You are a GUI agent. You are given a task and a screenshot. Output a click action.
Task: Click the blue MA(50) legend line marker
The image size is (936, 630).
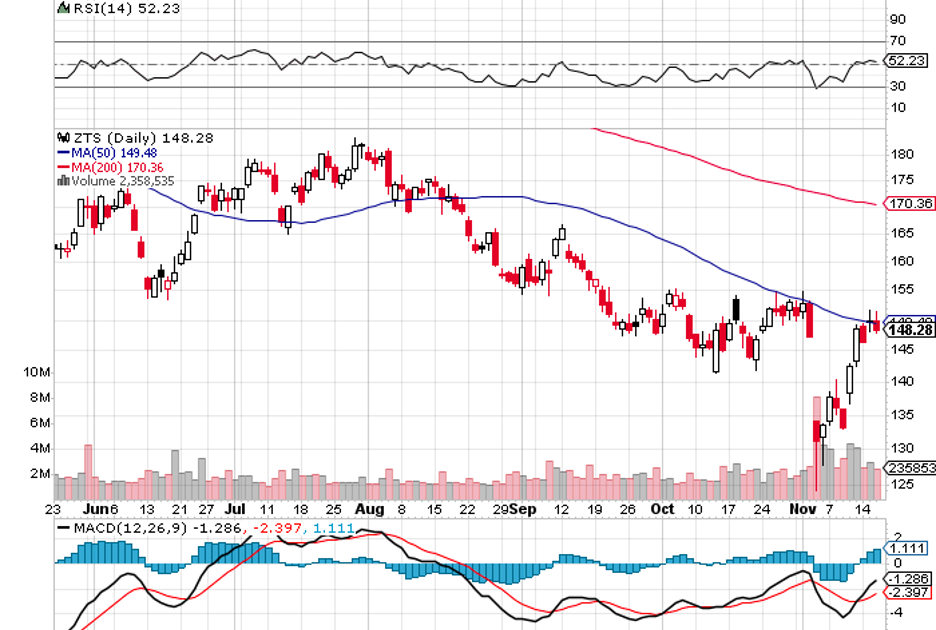pyautogui.click(x=63, y=152)
